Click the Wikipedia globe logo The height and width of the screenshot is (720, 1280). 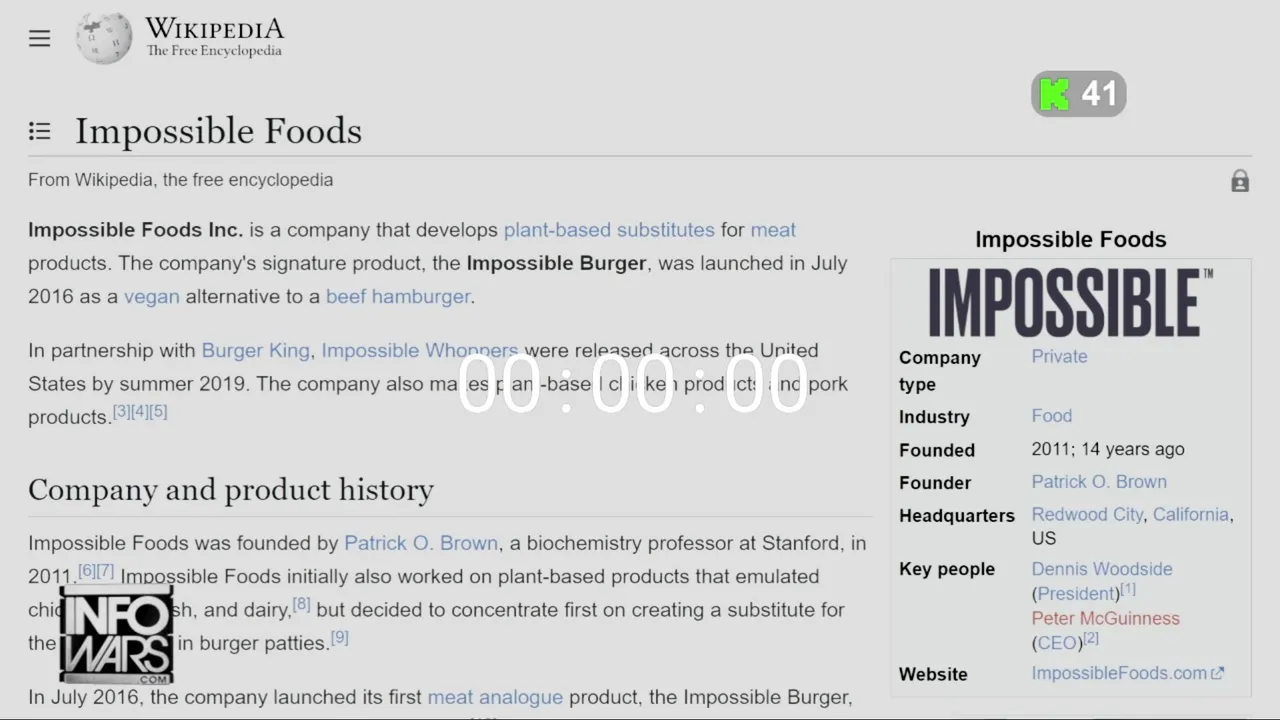click(104, 38)
